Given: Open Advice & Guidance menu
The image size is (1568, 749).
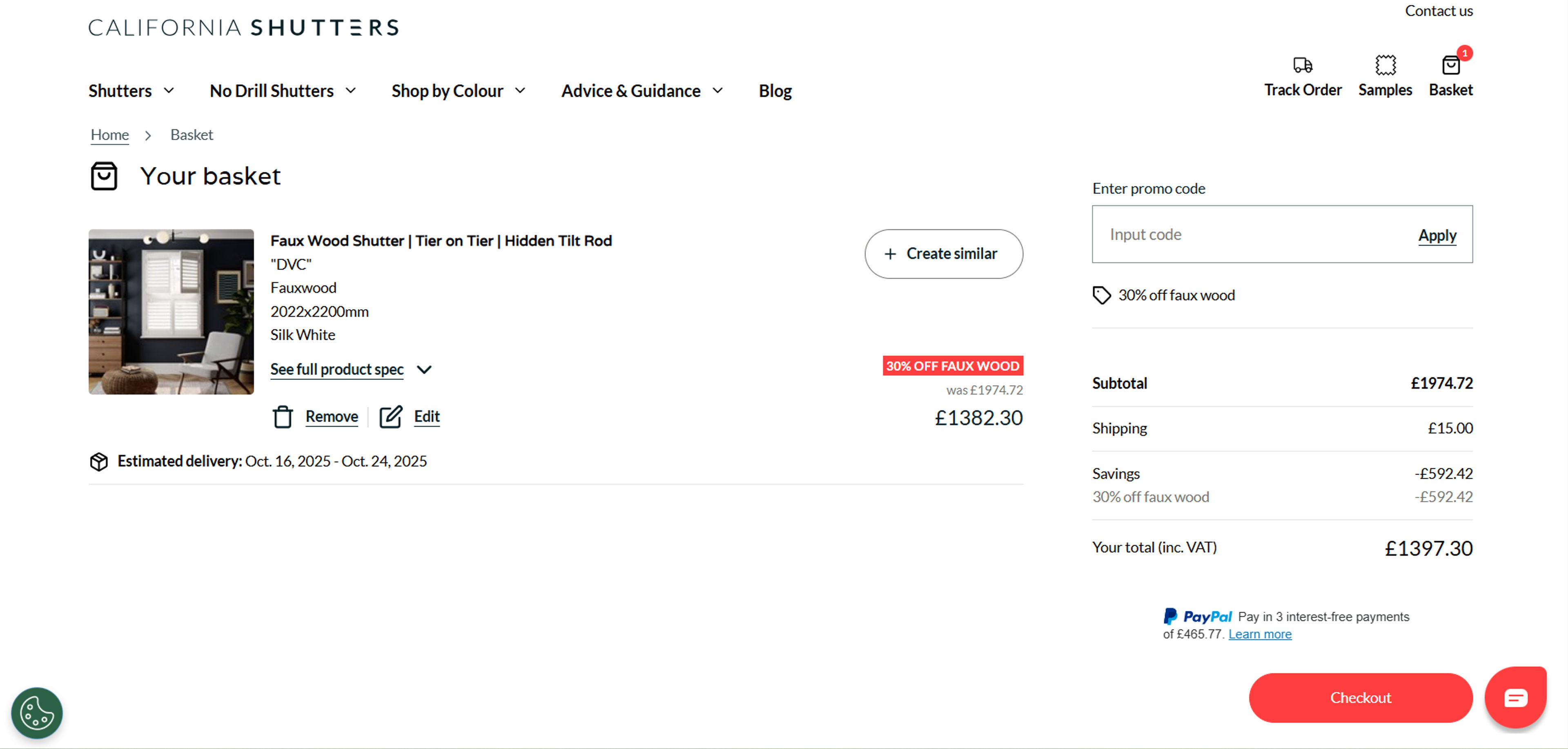Looking at the screenshot, I should point(630,90).
